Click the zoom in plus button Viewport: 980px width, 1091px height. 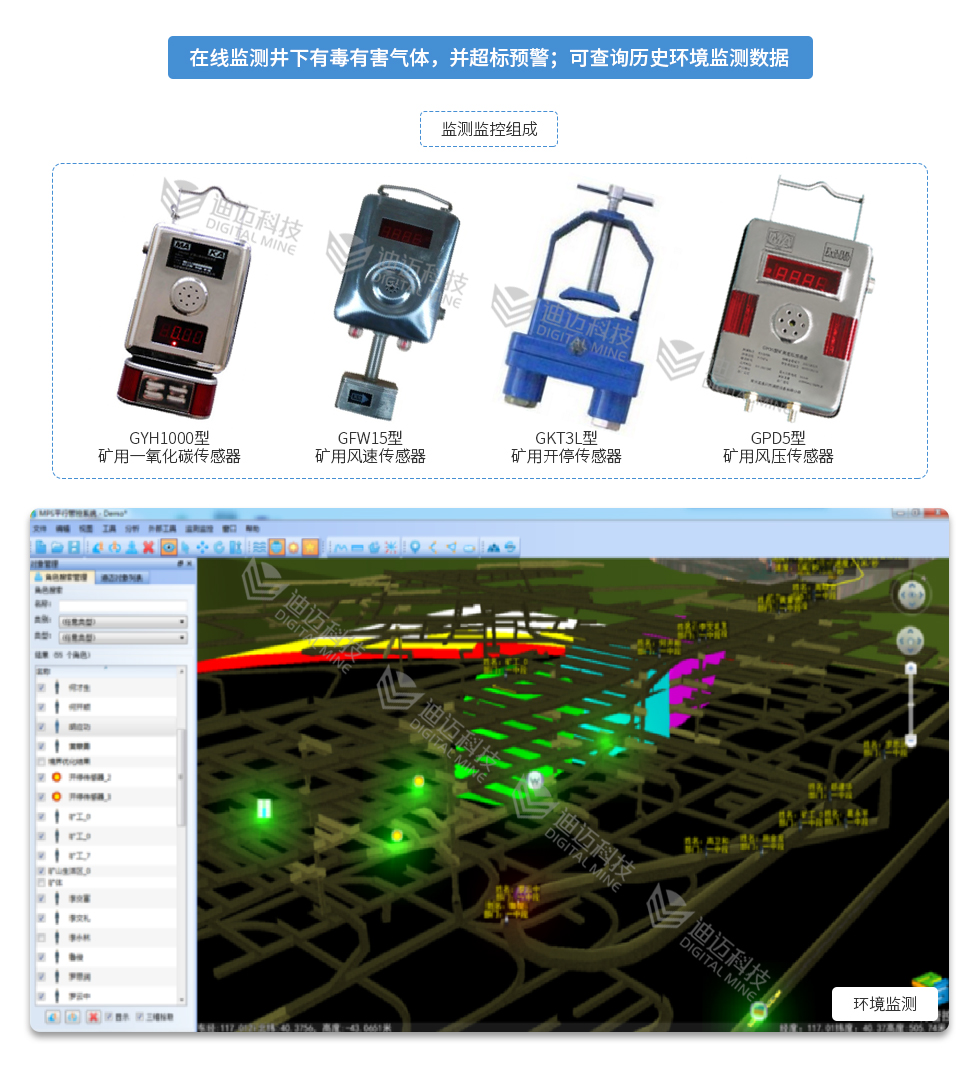click(x=910, y=667)
